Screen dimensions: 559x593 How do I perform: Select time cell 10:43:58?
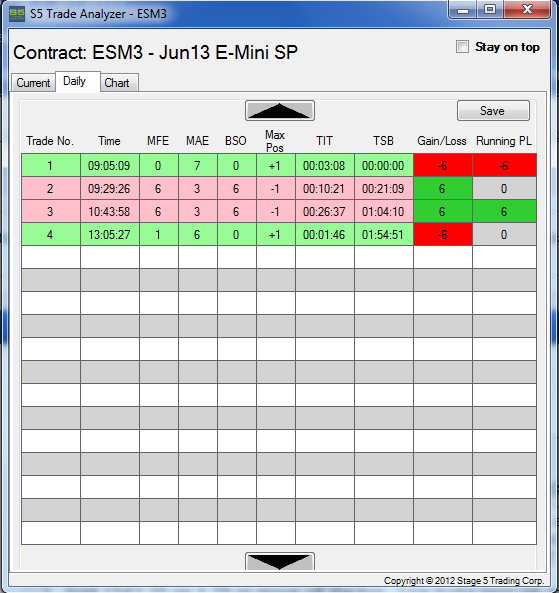point(110,211)
